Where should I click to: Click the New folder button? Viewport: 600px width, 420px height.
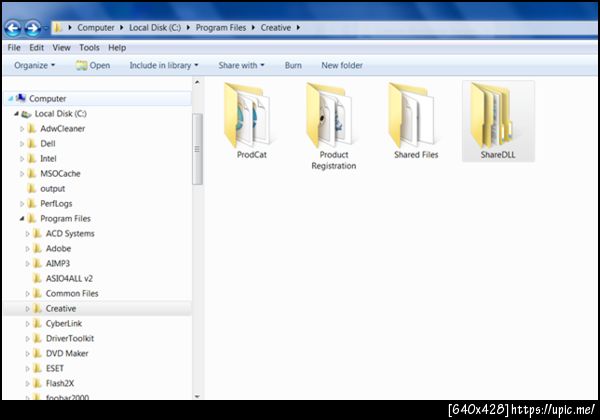pos(342,65)
